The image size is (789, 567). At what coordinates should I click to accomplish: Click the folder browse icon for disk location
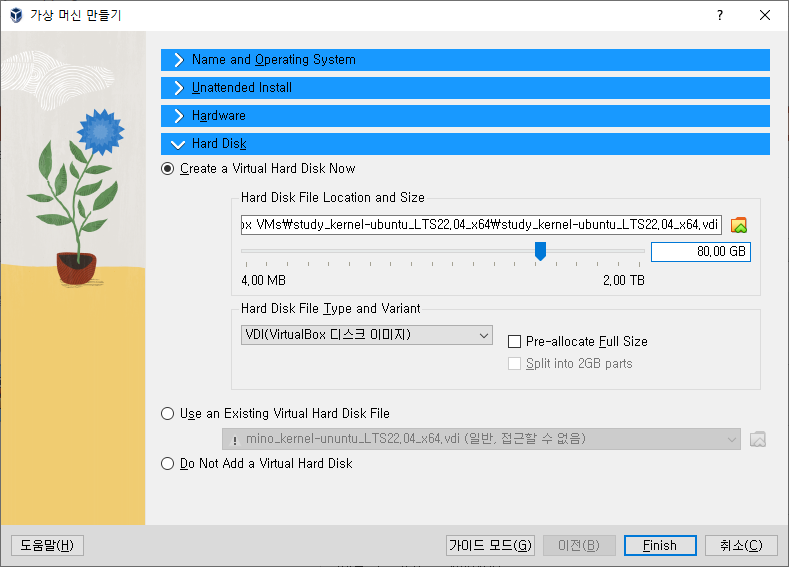click(x=739, y=224)
